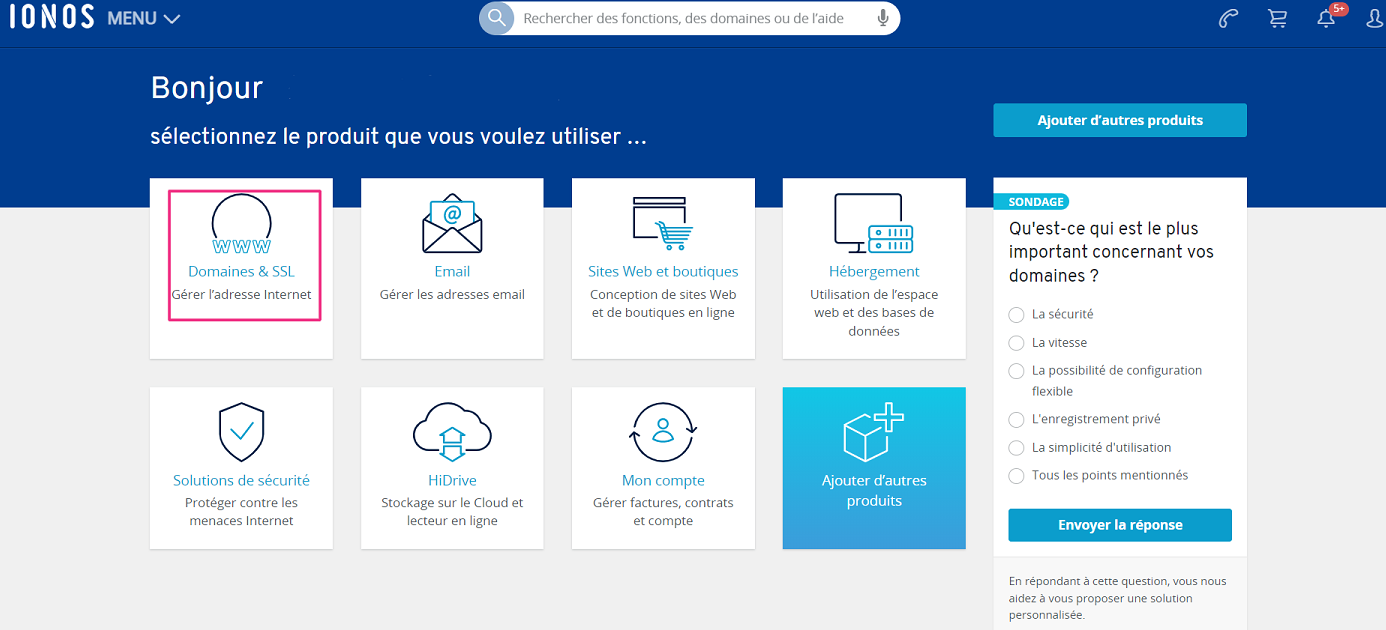The width and height of the screenshot is (1386, 630).
Task: Click the 'Gérer l'adresse Internet' text
Action: (x=241, y=294)
